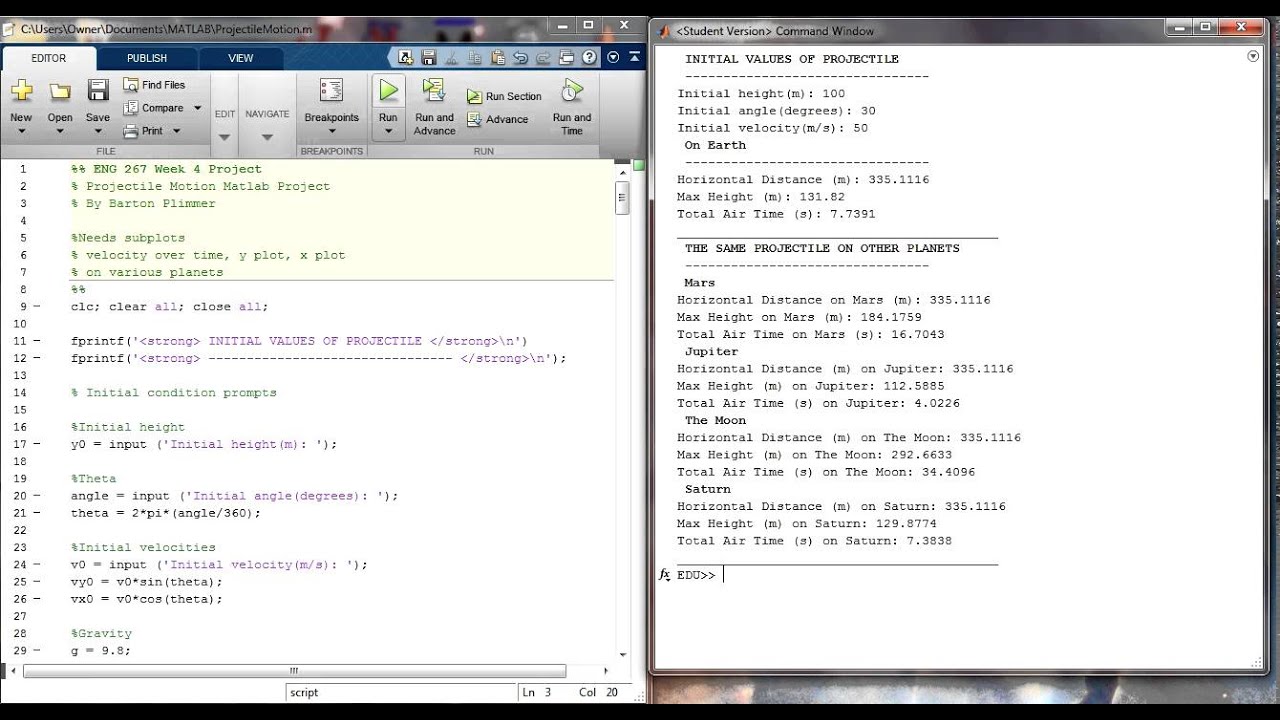
Task: Click new shortcut icon in quick access bar
Action: tap(406, 57)
